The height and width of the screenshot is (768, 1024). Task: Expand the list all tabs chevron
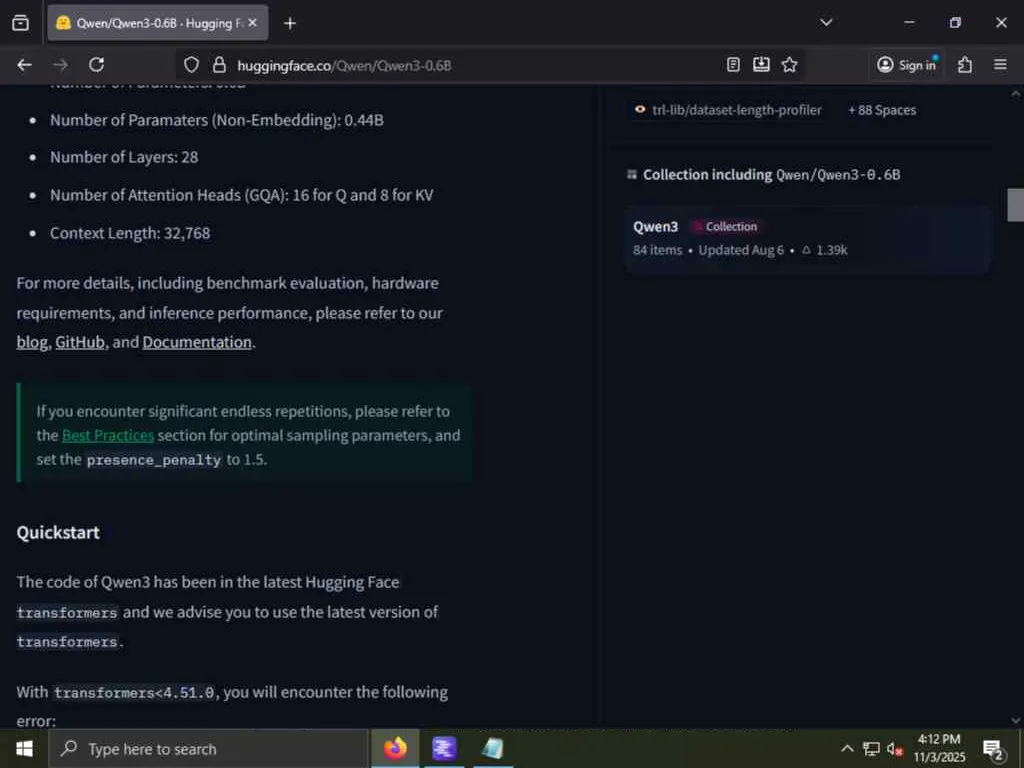pos(826,22)
